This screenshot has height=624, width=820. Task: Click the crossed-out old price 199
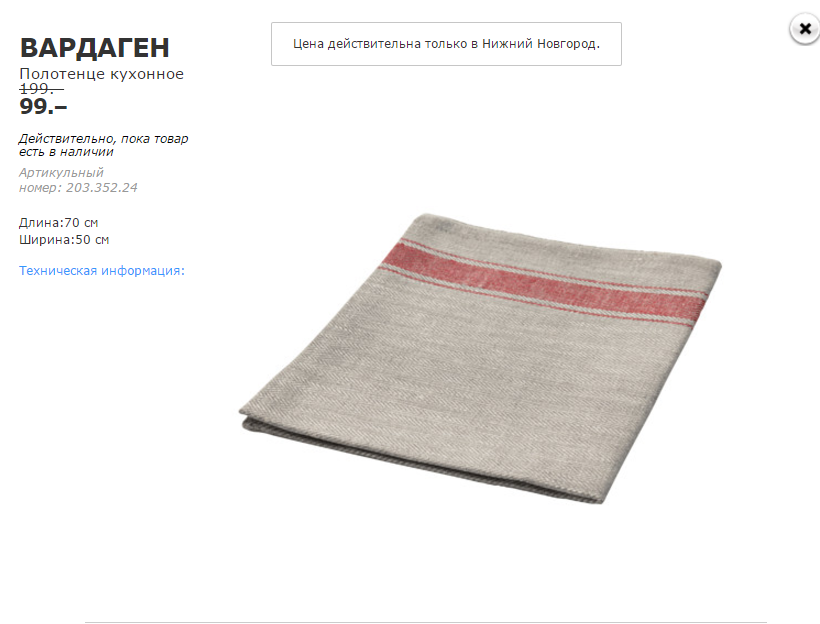[41, 89]
